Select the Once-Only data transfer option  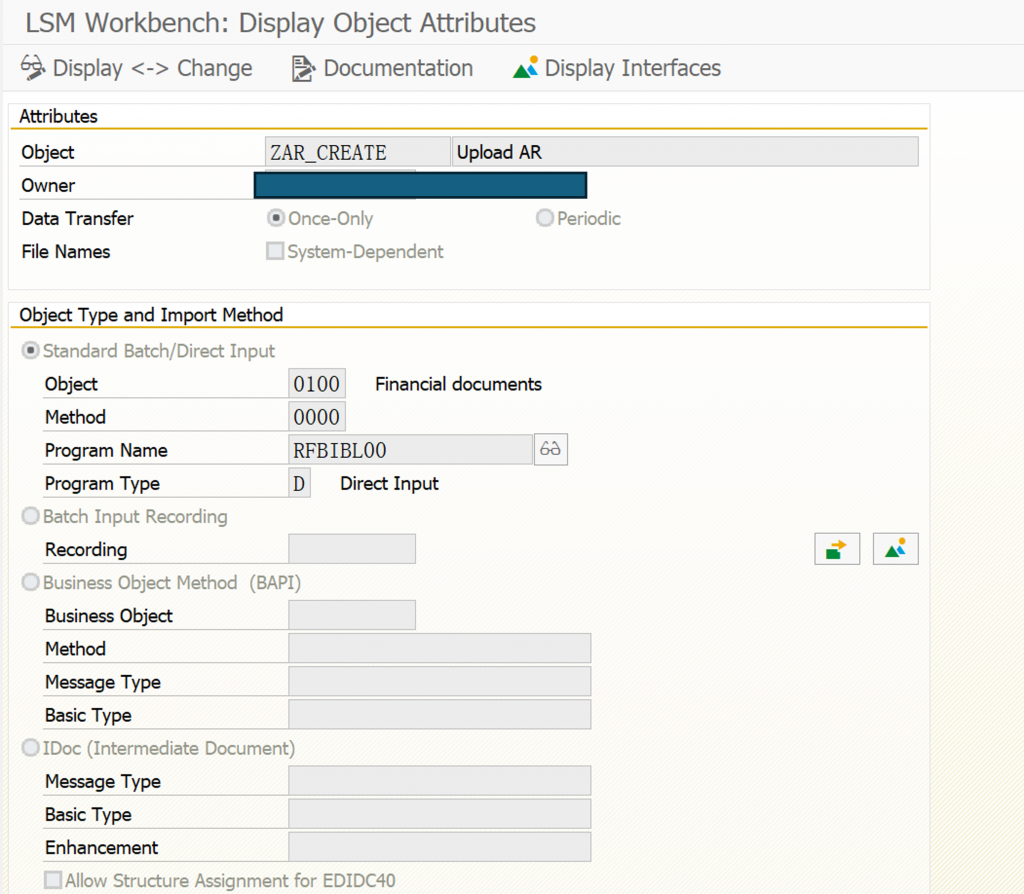[x=276, y=218]
